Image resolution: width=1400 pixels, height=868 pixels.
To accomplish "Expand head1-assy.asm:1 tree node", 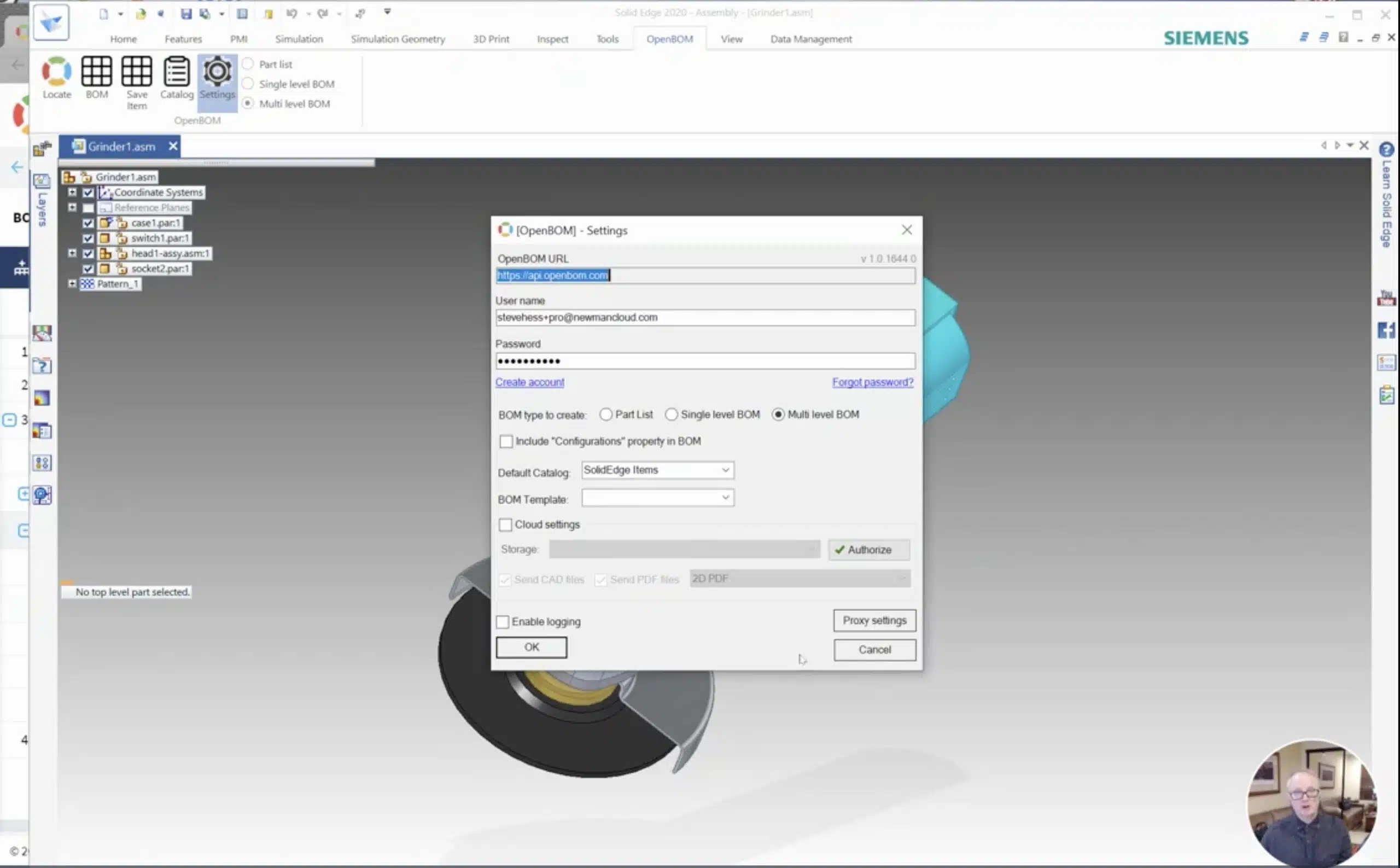I will tap(72, 253).
